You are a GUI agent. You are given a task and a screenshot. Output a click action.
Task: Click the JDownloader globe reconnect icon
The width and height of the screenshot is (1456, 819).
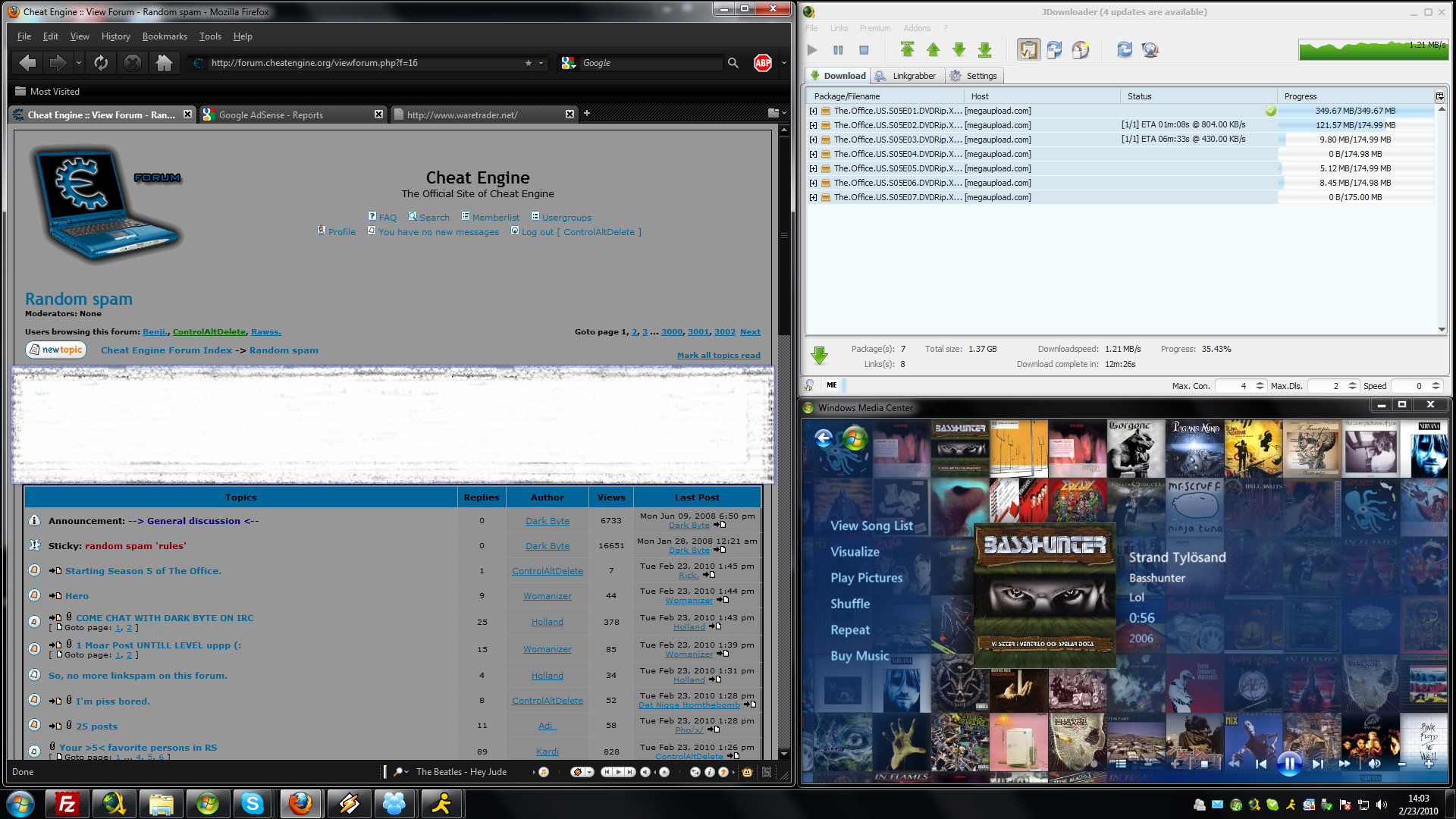click(x=1150, y=50)
